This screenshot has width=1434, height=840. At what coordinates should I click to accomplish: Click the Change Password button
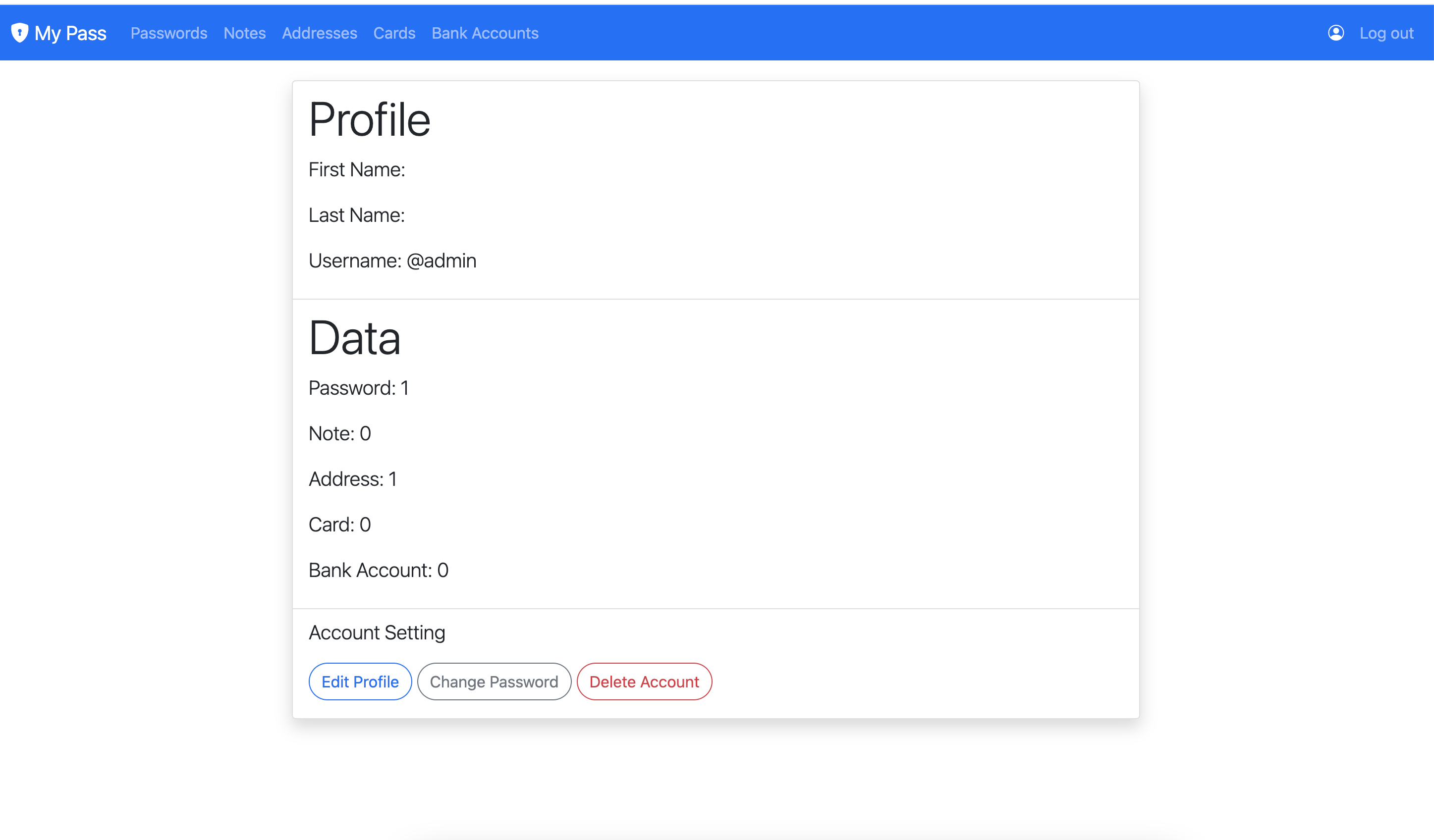click(x=494, y=682)
